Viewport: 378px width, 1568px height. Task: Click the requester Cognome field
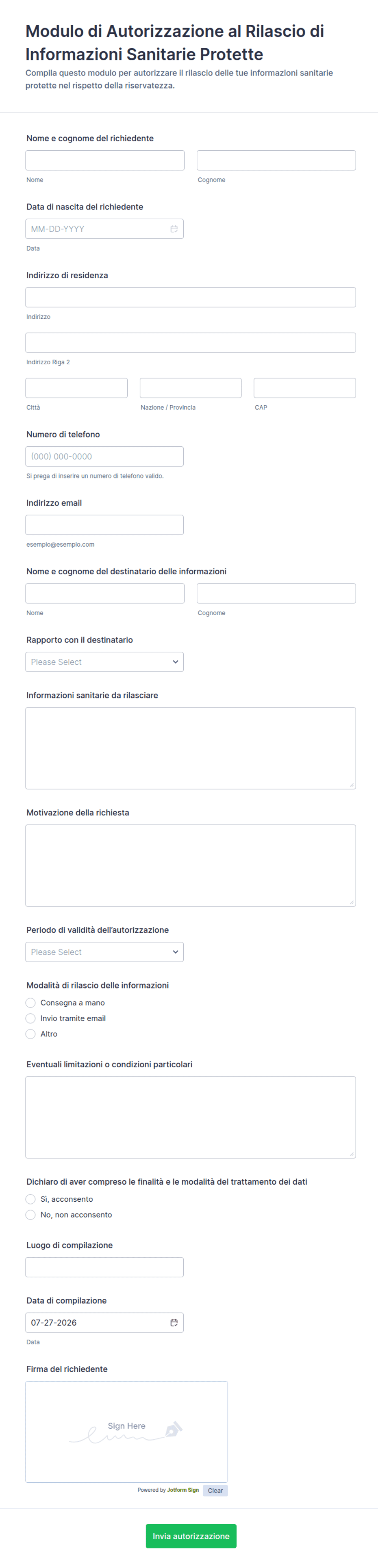pos(276,160)
